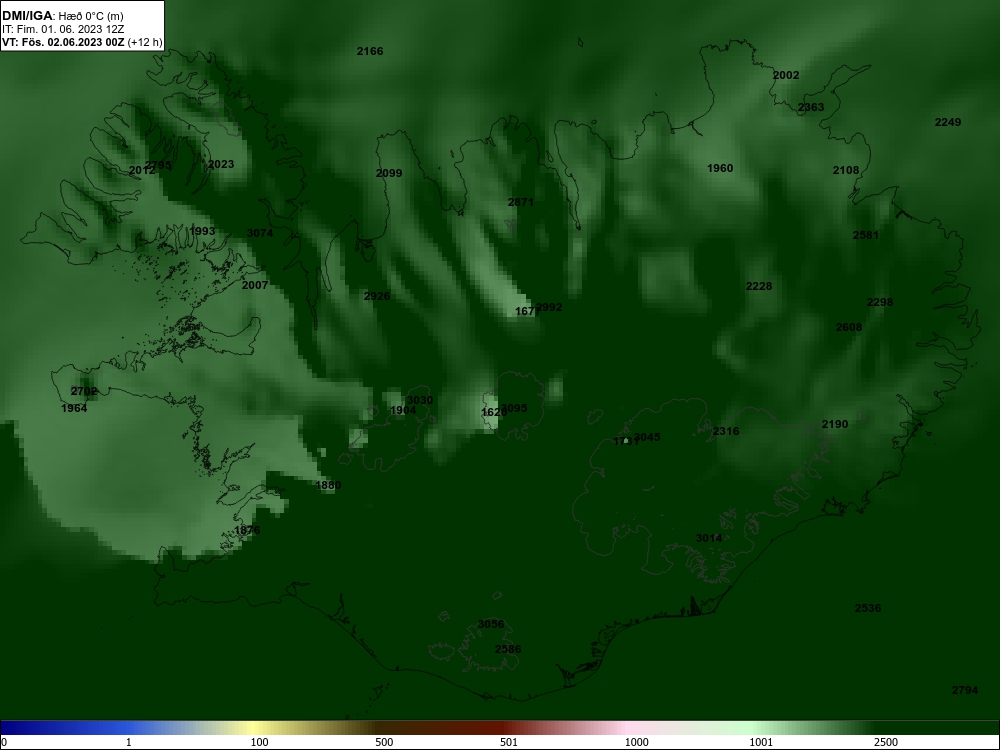Select the 2608 value
This screenshot has width=1000, height=750.
(849, 327)
